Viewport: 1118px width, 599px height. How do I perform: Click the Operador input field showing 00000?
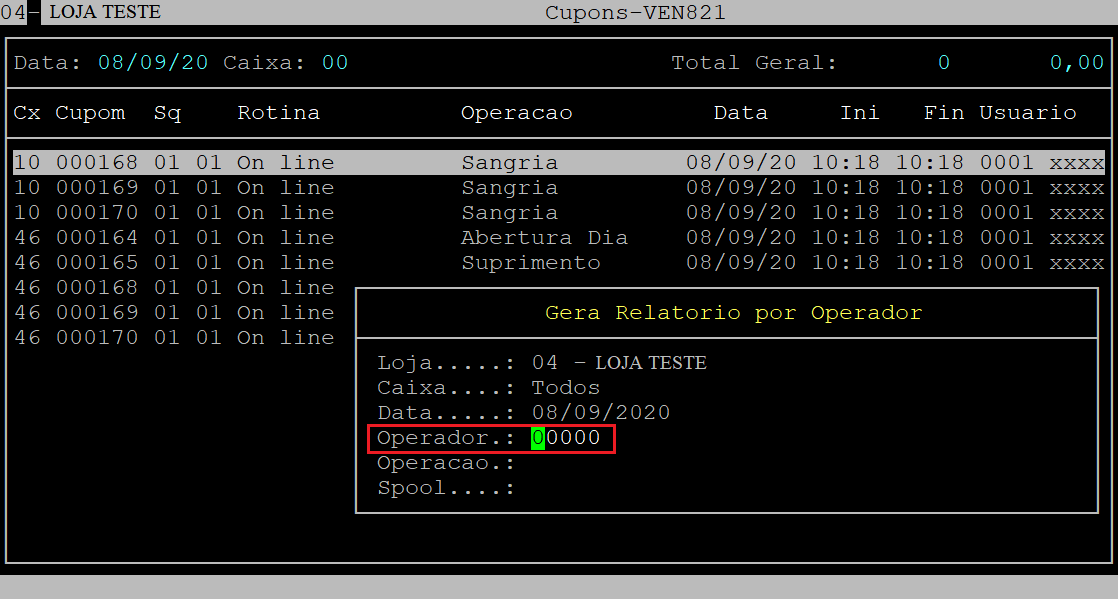(566, 438)
